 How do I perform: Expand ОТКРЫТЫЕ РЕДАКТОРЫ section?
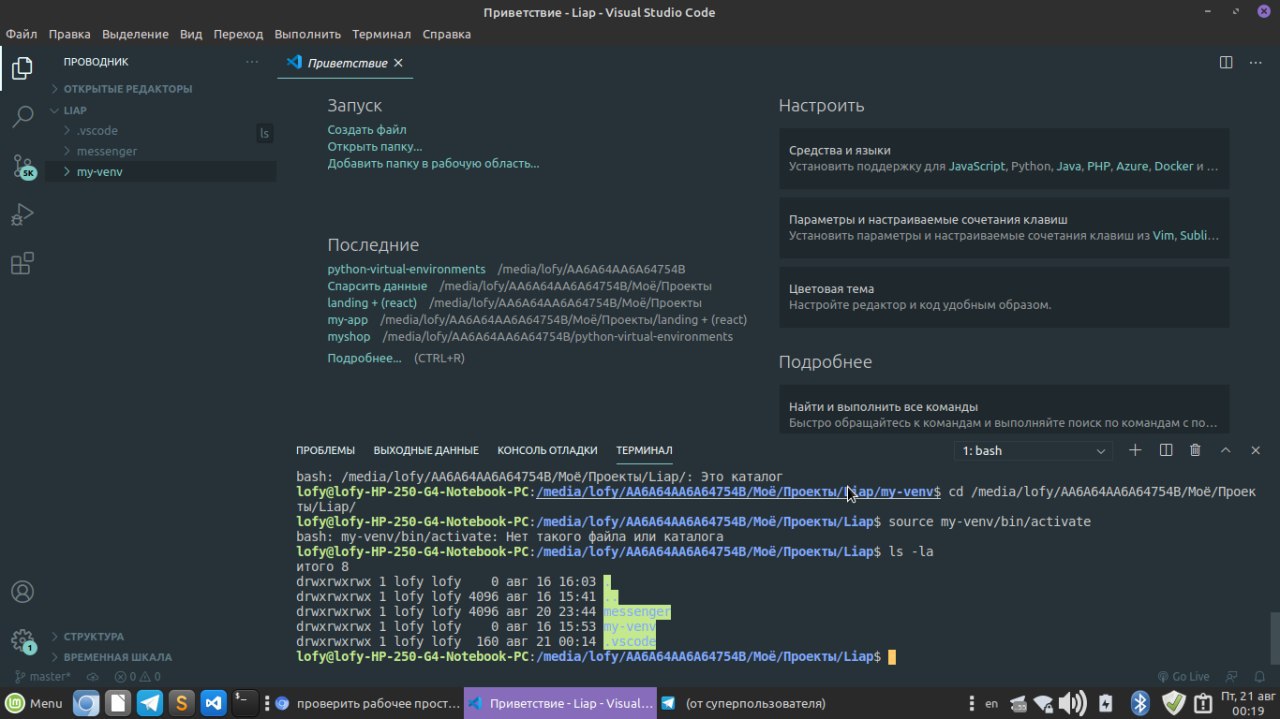pyautogui.click(x=160, y=89)
